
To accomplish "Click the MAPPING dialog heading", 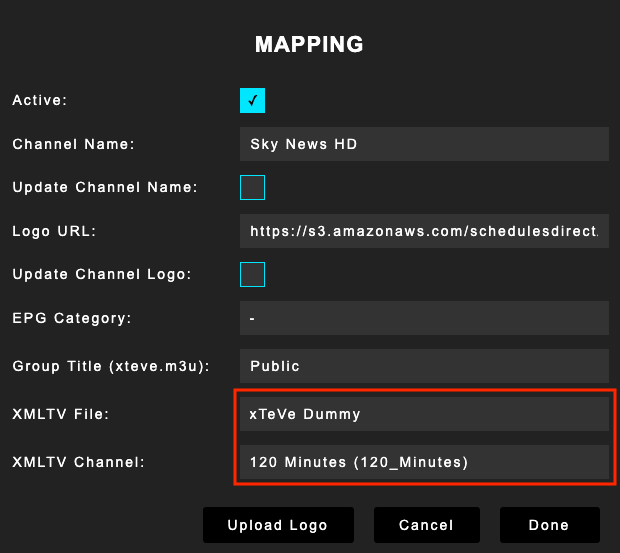I will pos(309,44).
